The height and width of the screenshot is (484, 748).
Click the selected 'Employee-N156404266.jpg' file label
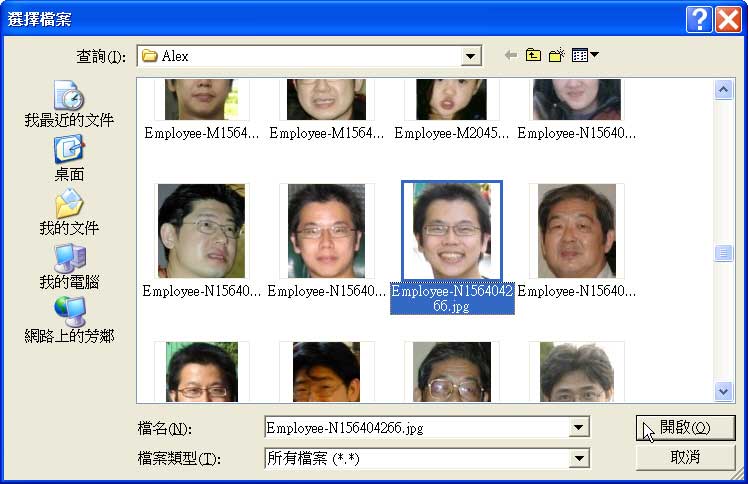tap(452, 299)
